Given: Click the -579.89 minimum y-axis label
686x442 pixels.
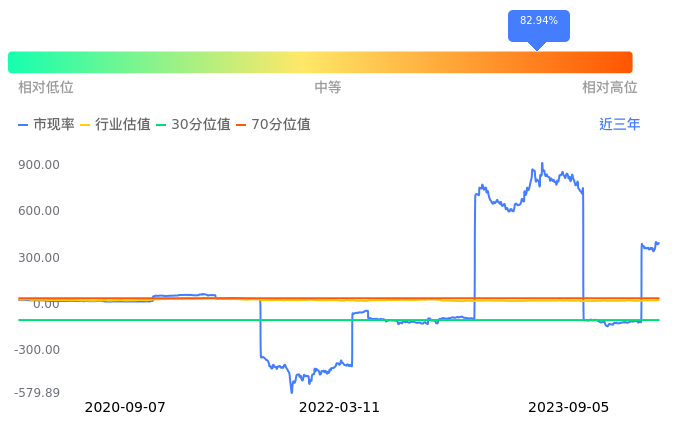Looking at the screenshot, I should [x=37, y=393].
